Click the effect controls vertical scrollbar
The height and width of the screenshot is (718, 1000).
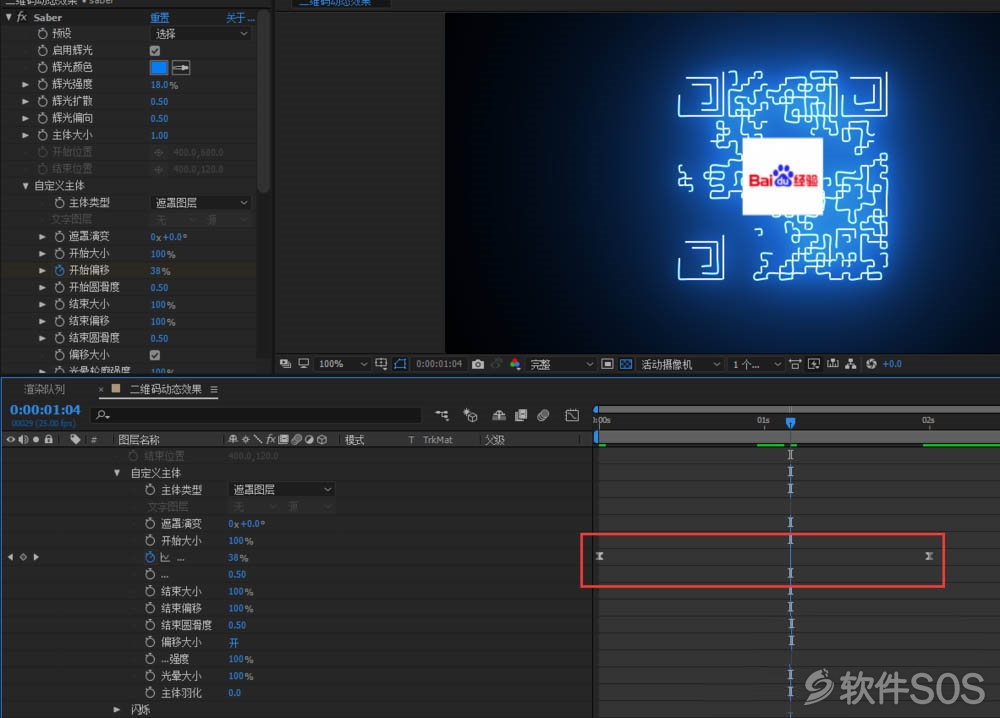point(263,102)
